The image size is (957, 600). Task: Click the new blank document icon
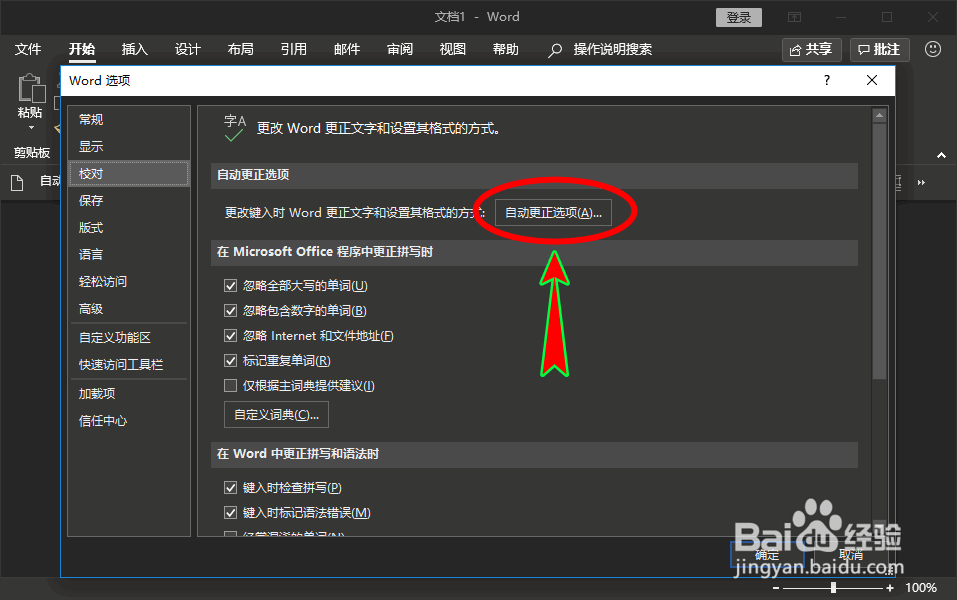[17, 182]
